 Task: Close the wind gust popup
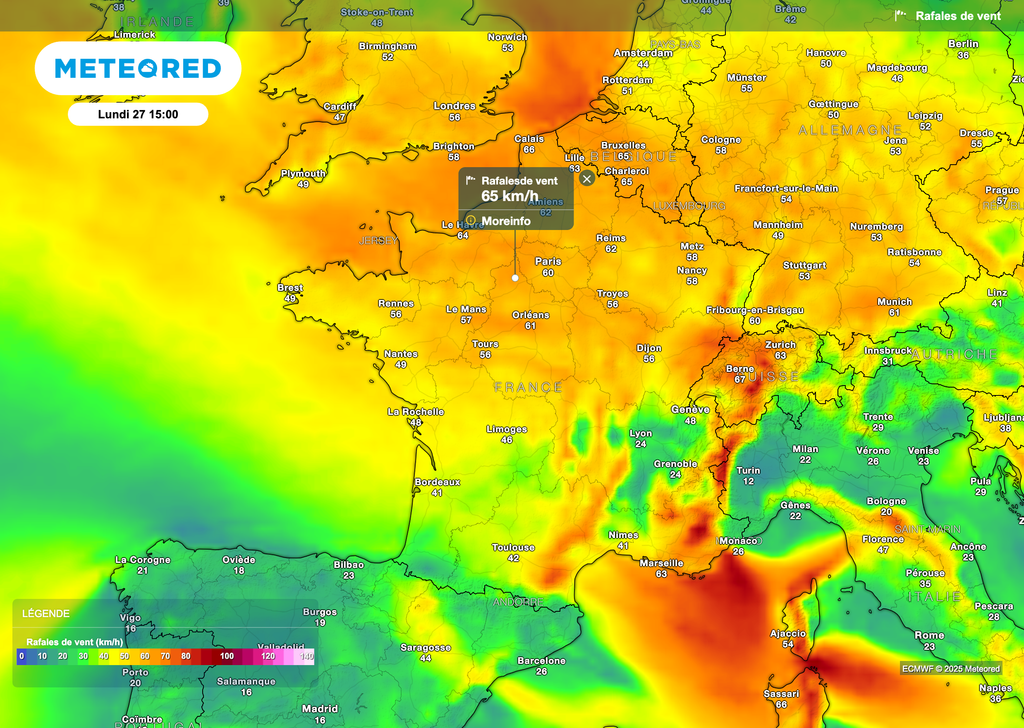(587, 178)
